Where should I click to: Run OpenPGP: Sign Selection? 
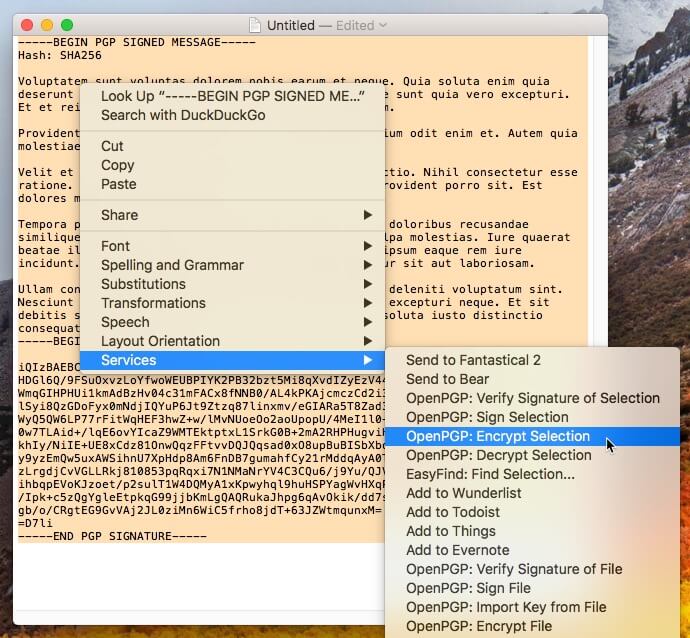pos(532,417)
